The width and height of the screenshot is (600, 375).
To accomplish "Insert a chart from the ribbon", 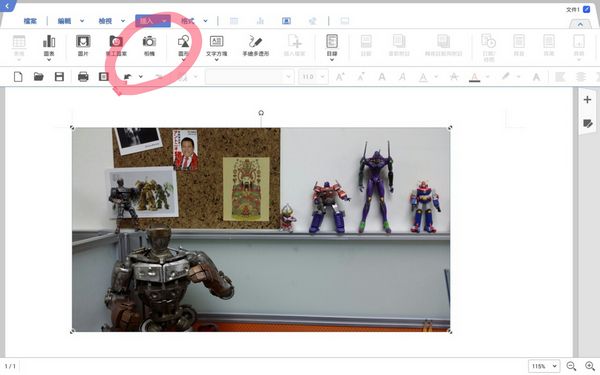I will click(49, 45).
